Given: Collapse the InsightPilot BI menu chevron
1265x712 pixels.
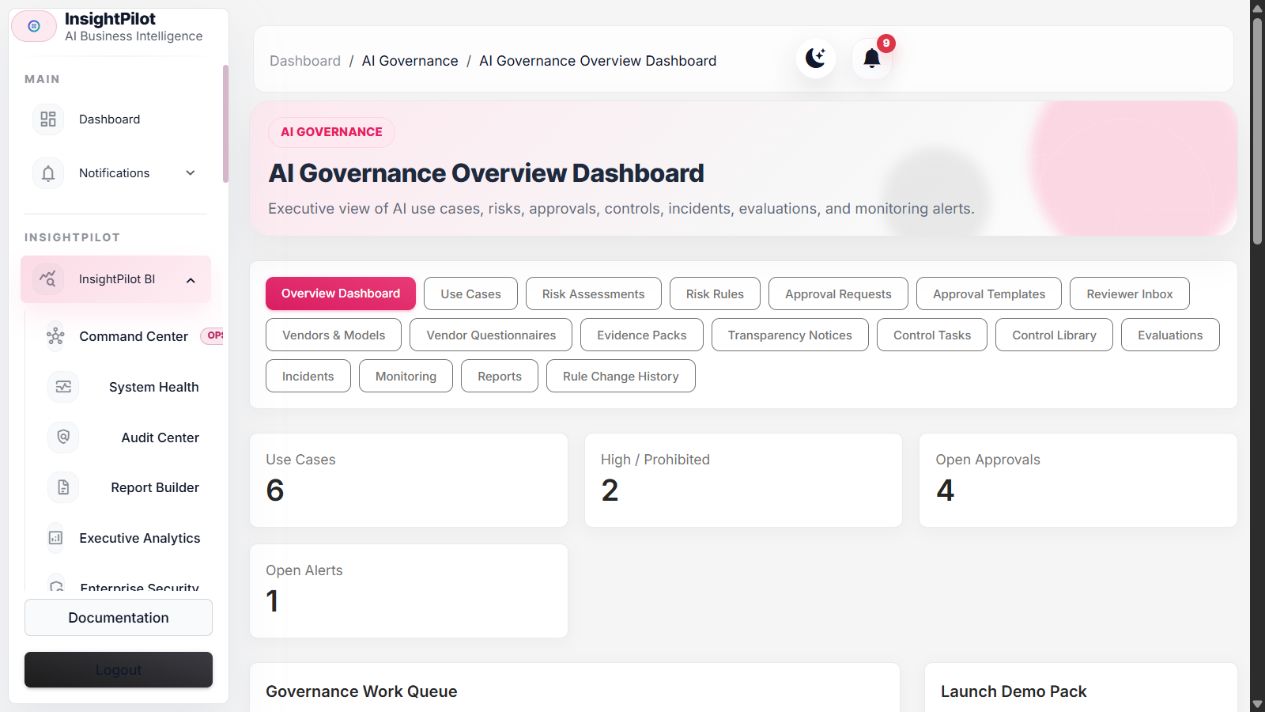Looking at the screenshot, I should (190, 280).
